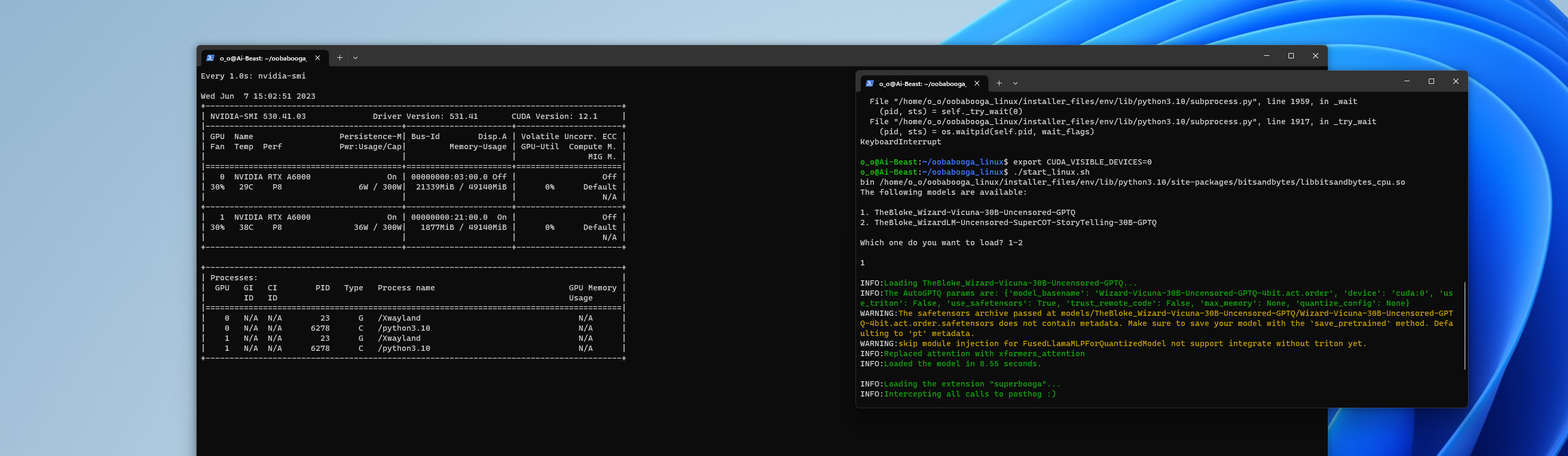This screenshot has height=456, width=1568.
Task: Click 'skip module injection' warning line
Action: (1113, 343)
